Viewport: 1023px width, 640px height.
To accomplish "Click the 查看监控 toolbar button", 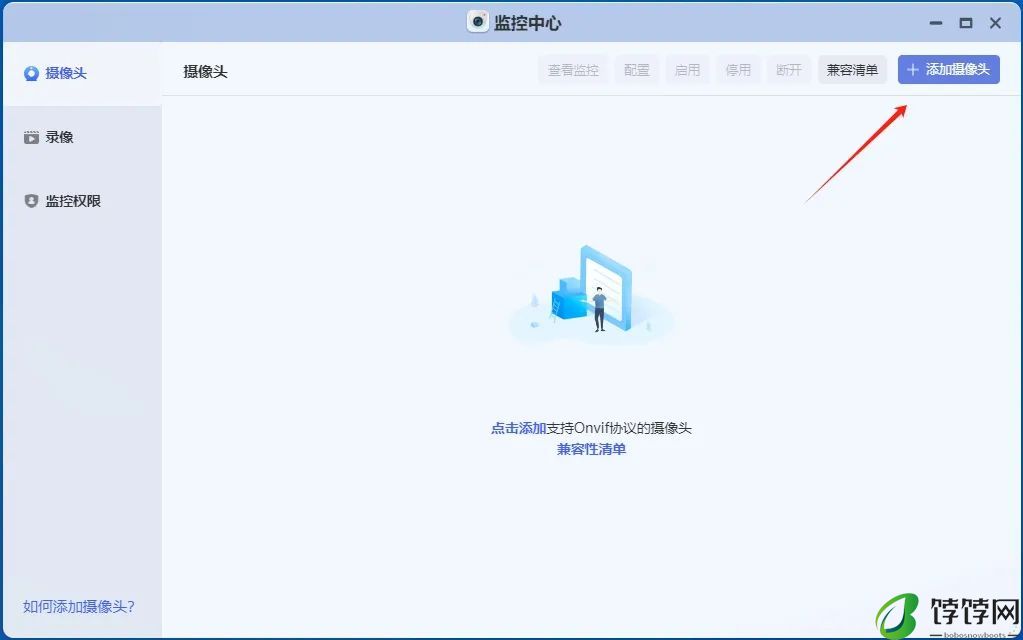I will 573,70.
